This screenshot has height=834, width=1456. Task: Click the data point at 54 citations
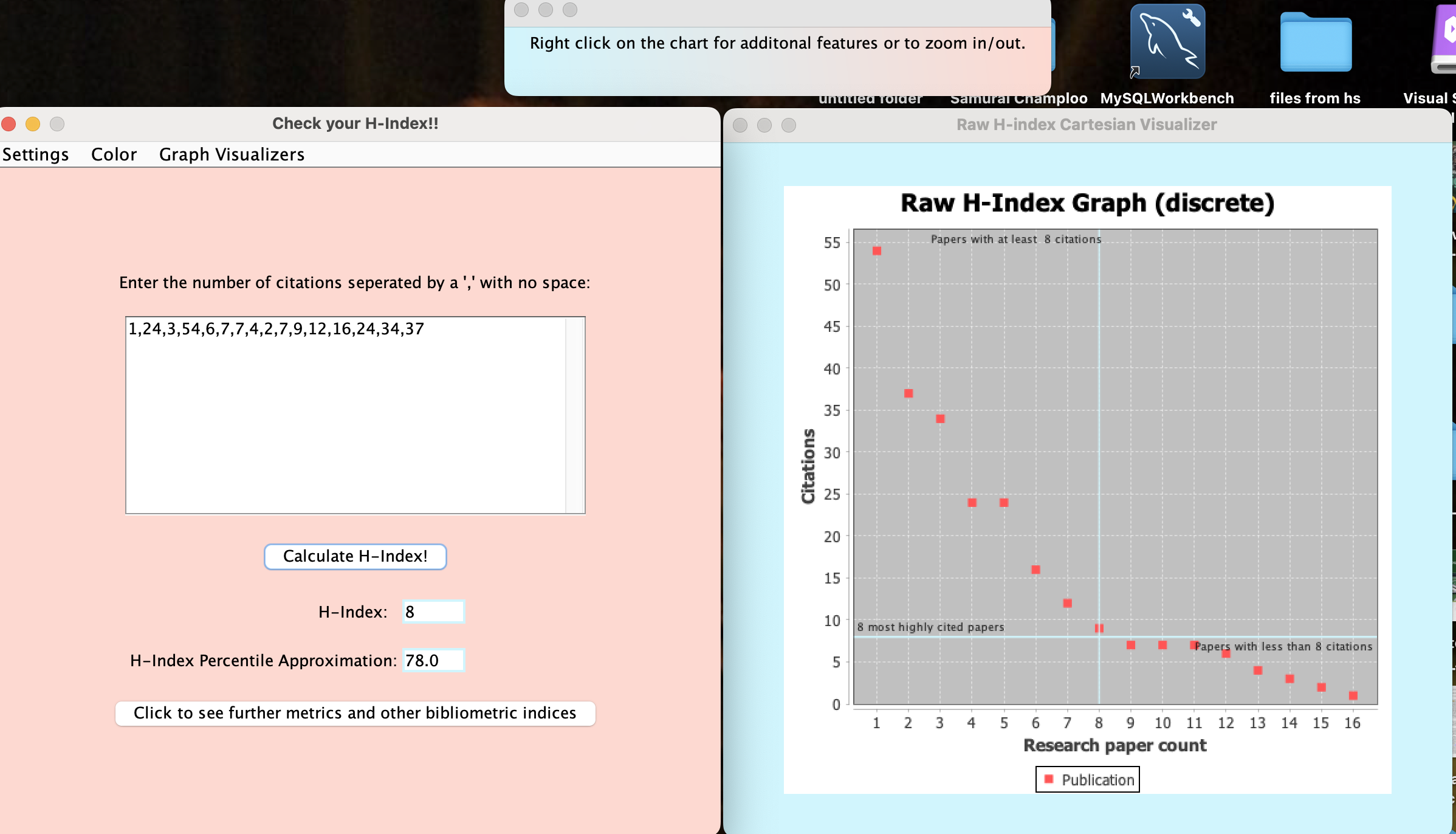point(876,250)
